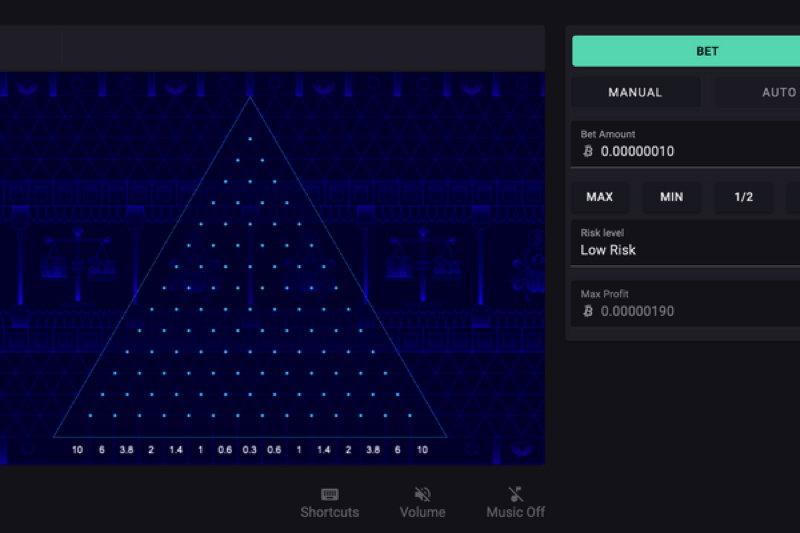The height and width of the screenshot is (533, 800).
Task: Click the Bitcoin icon in Max Profit
Action: click(588, 311)
